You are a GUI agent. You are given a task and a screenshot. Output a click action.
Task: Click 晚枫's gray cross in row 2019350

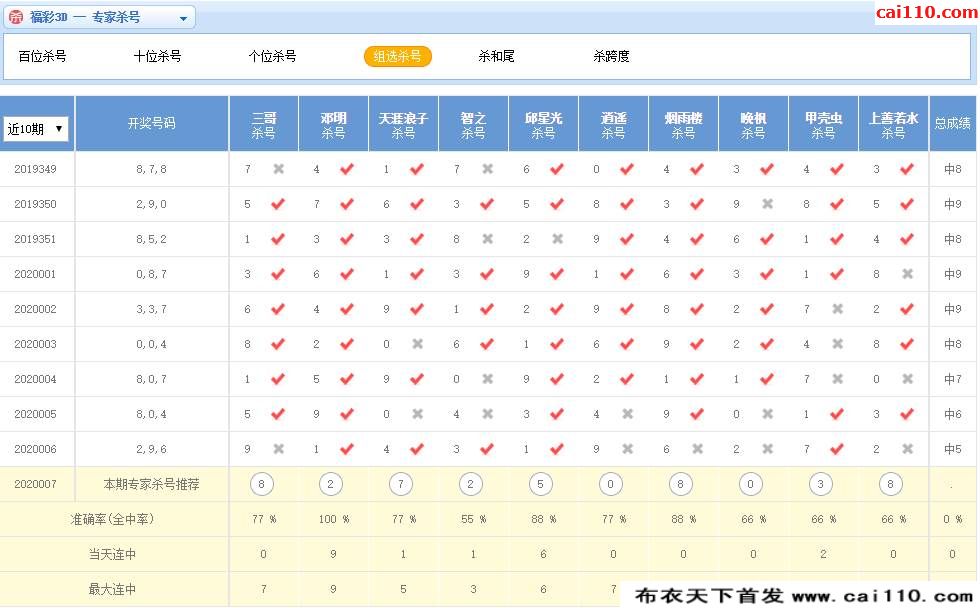768,204
